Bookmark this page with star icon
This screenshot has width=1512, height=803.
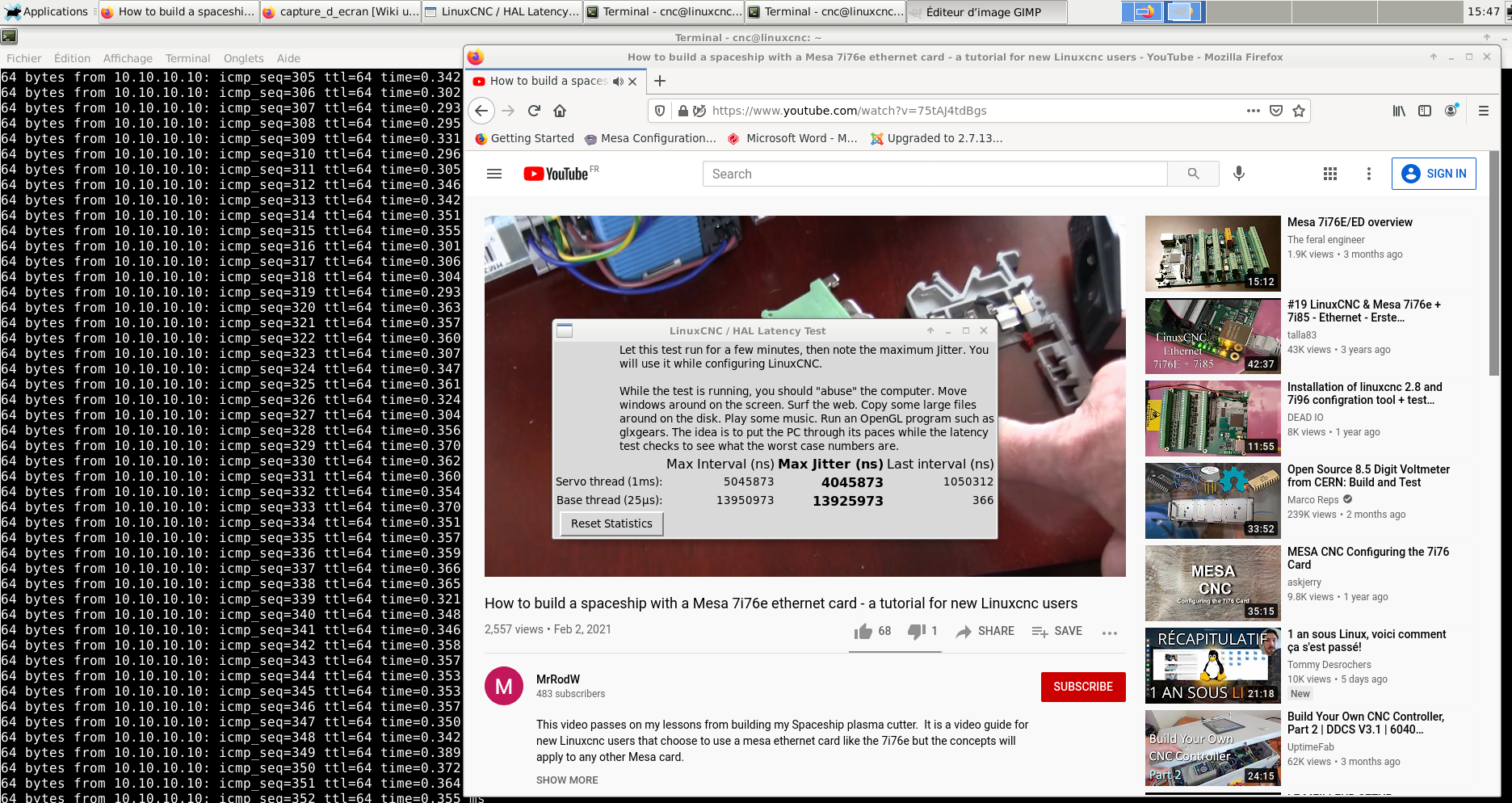(1299, 111)
